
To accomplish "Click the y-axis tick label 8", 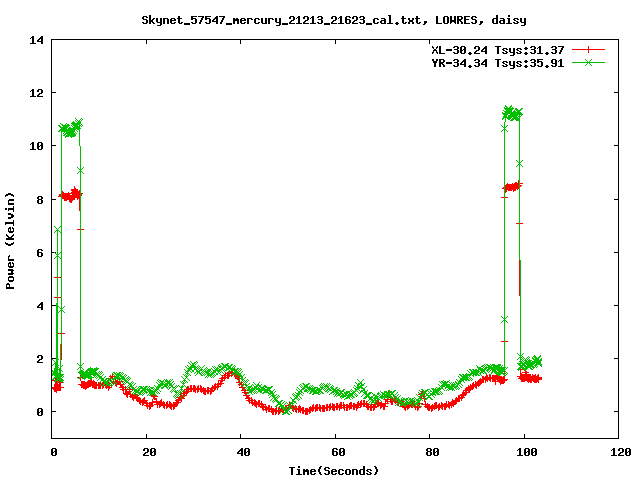I will (x=40, y=200).
